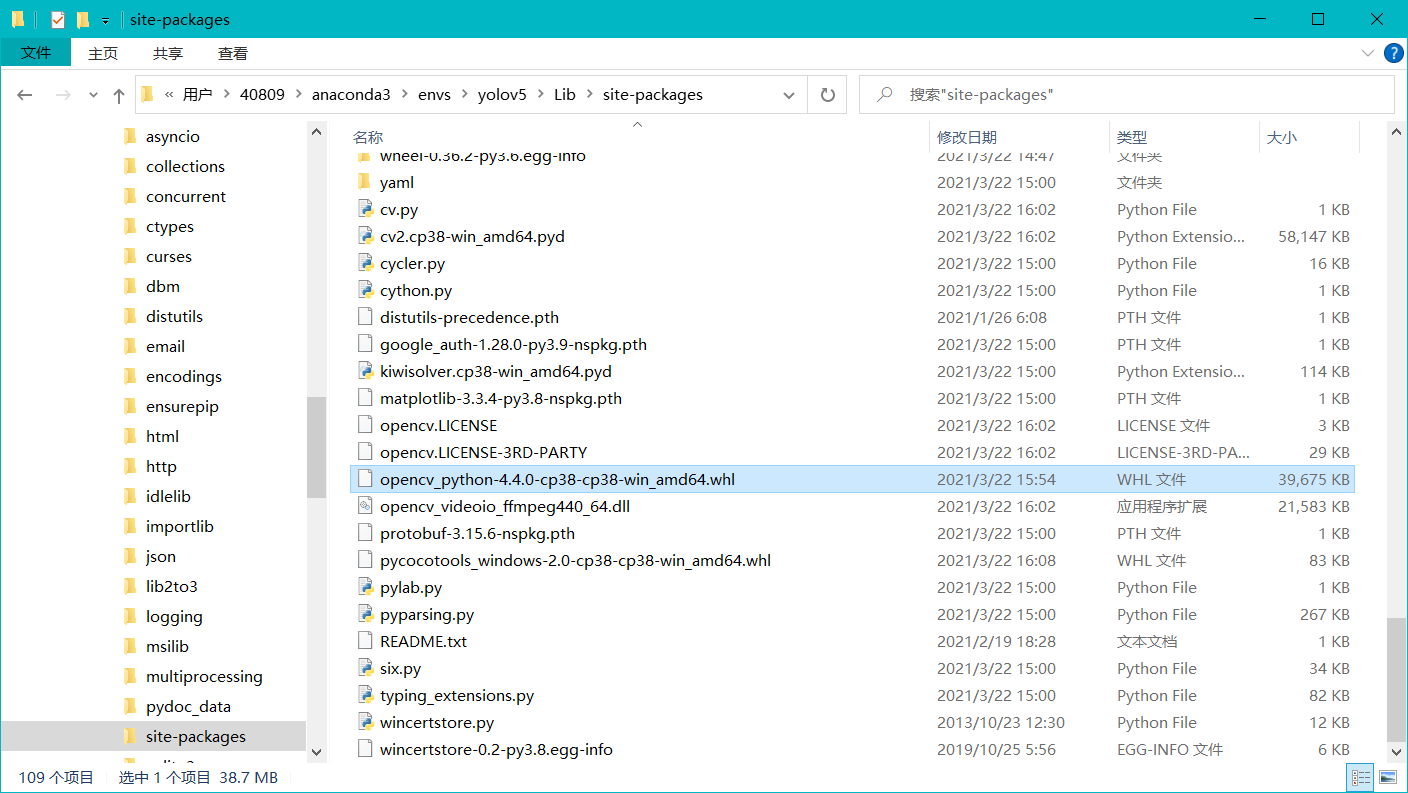
Task: Click the yolov5 breadcrumb in address bar
Action: (502, 94)
